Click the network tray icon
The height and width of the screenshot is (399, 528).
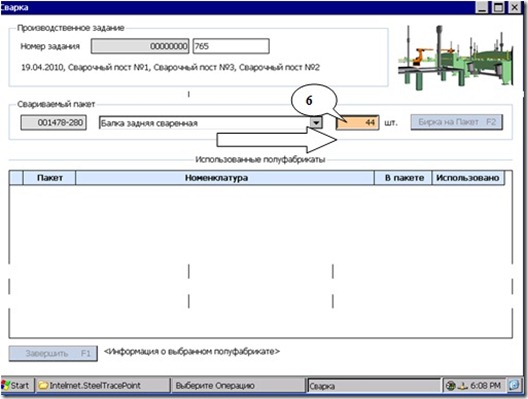click(463, 386)
